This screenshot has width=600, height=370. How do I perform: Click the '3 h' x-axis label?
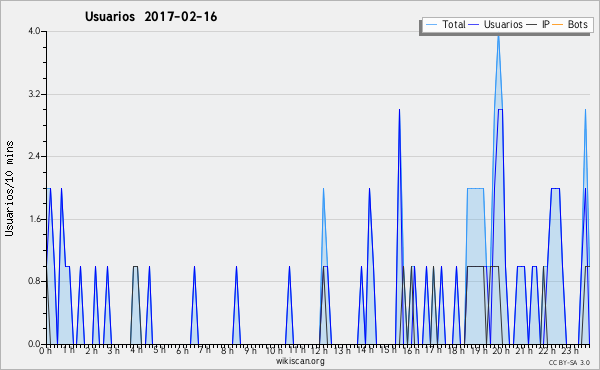coord(114,350)
